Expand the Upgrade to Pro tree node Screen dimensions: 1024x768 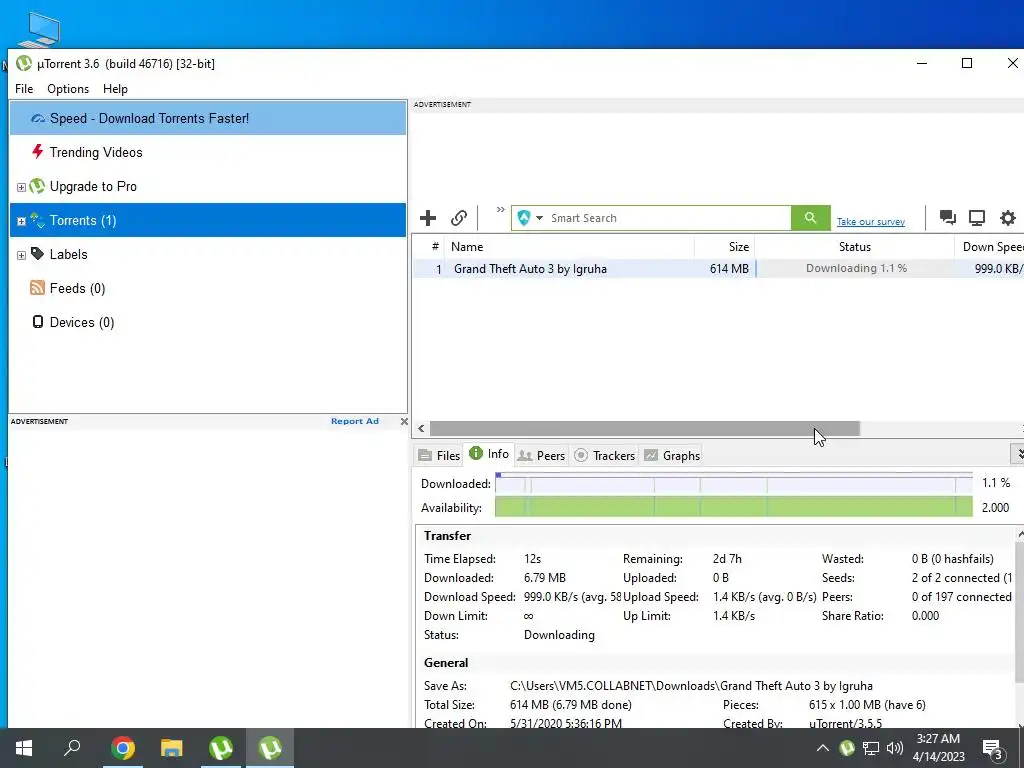21,187
